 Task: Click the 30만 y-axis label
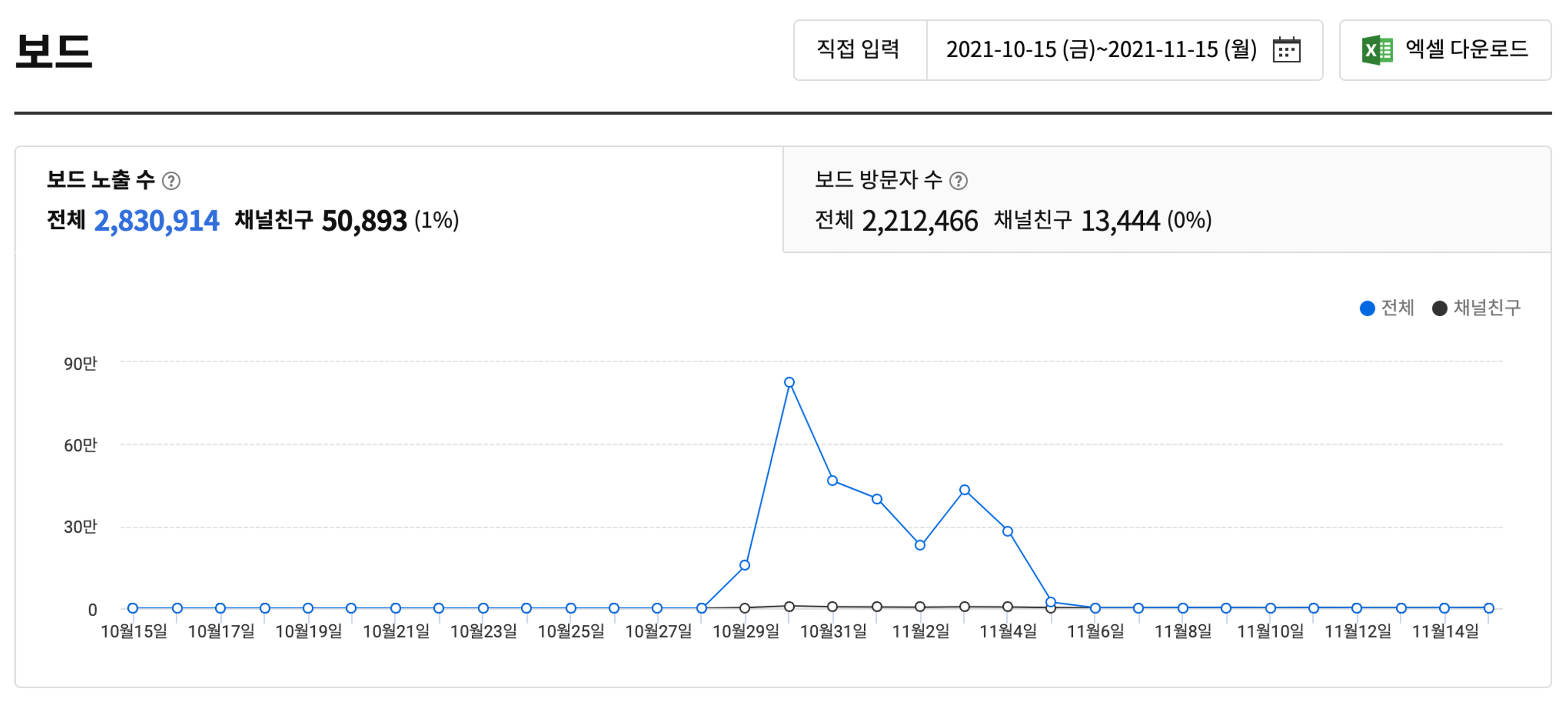[x=80, y=526]
